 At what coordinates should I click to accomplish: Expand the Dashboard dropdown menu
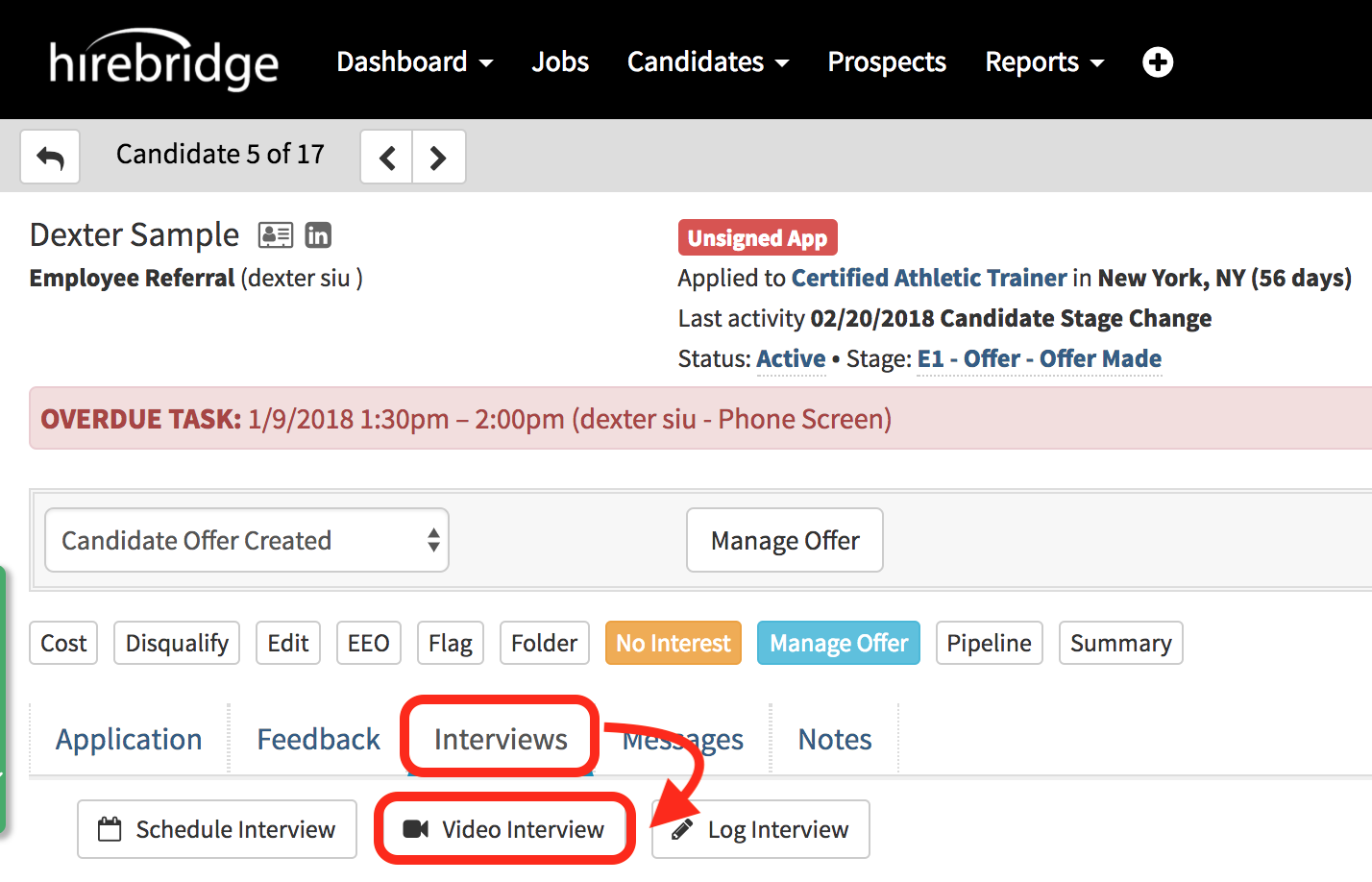point(414,61)
